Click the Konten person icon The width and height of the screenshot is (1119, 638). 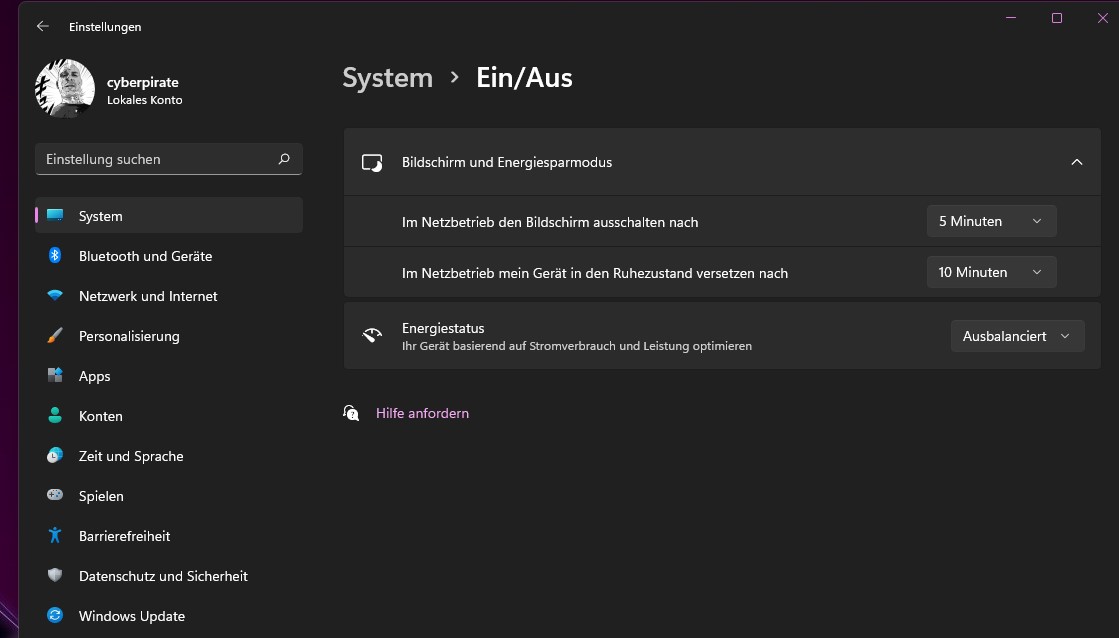point(56,416)
